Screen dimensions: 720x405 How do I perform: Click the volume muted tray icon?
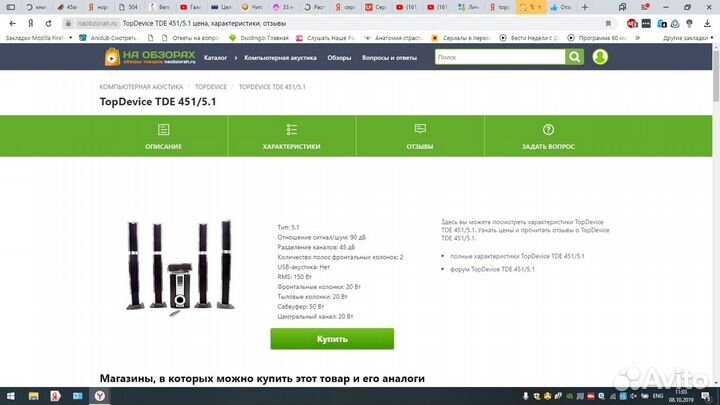(633, 396)
